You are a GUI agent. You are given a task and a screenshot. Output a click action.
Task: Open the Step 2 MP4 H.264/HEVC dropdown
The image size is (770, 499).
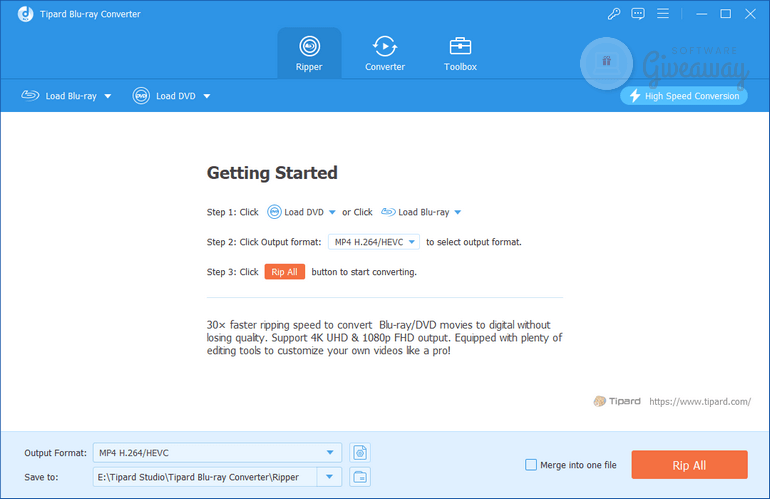(x=374, y=242)
